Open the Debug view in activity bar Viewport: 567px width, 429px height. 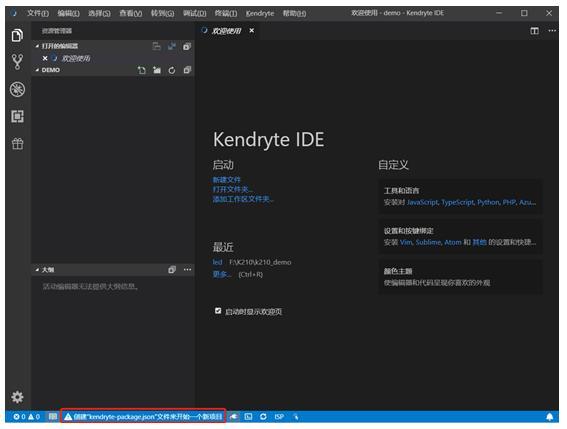tap(17, 89)
